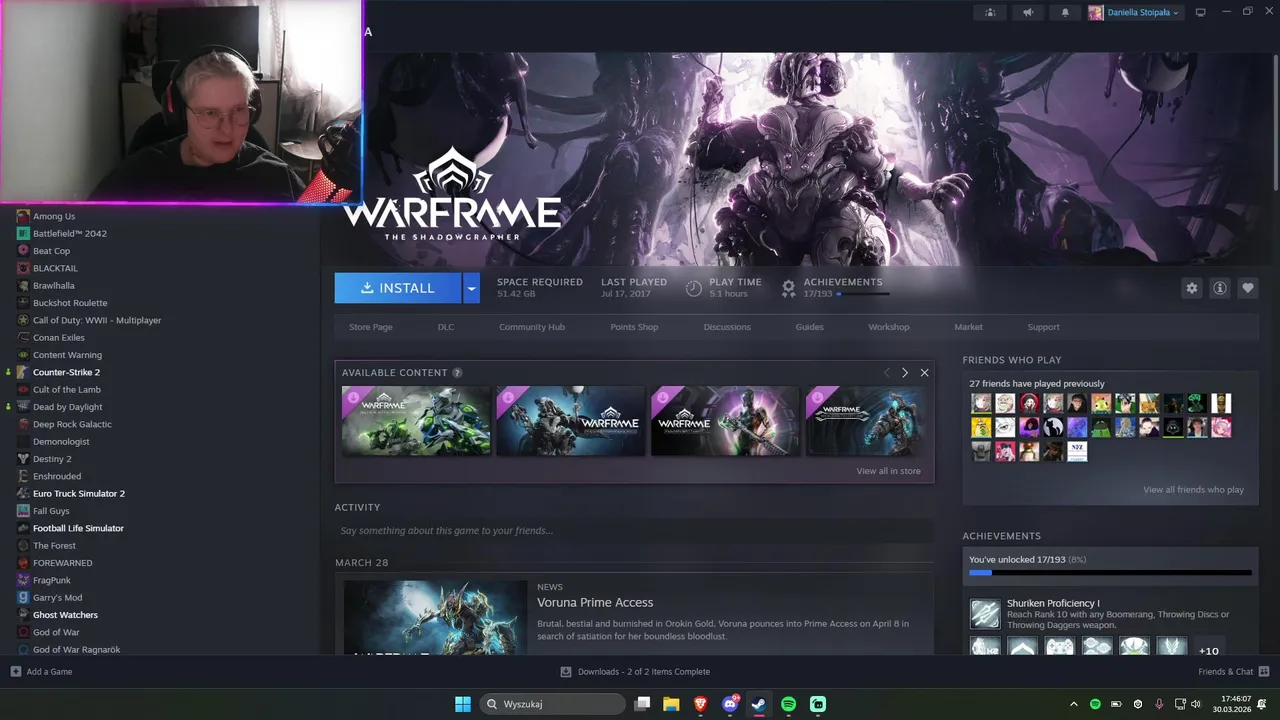Open the friends activity icon in the top bar

[990, 12]
